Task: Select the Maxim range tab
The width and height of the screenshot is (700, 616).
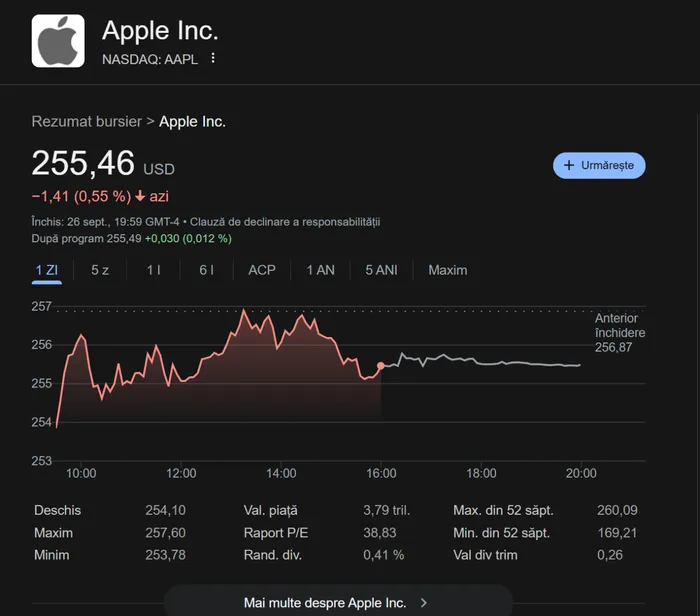Action: click(447, 270)
